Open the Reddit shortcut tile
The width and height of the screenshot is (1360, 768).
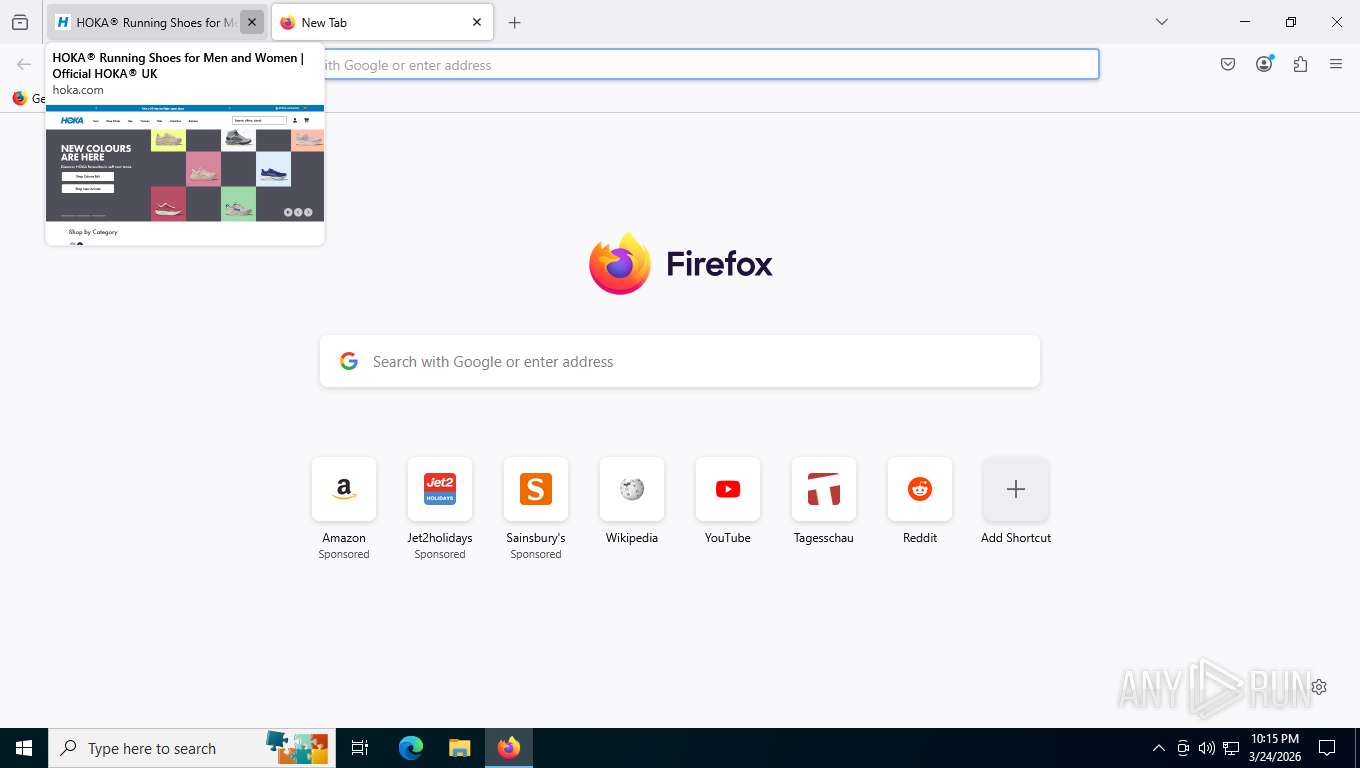pos(920,489)
